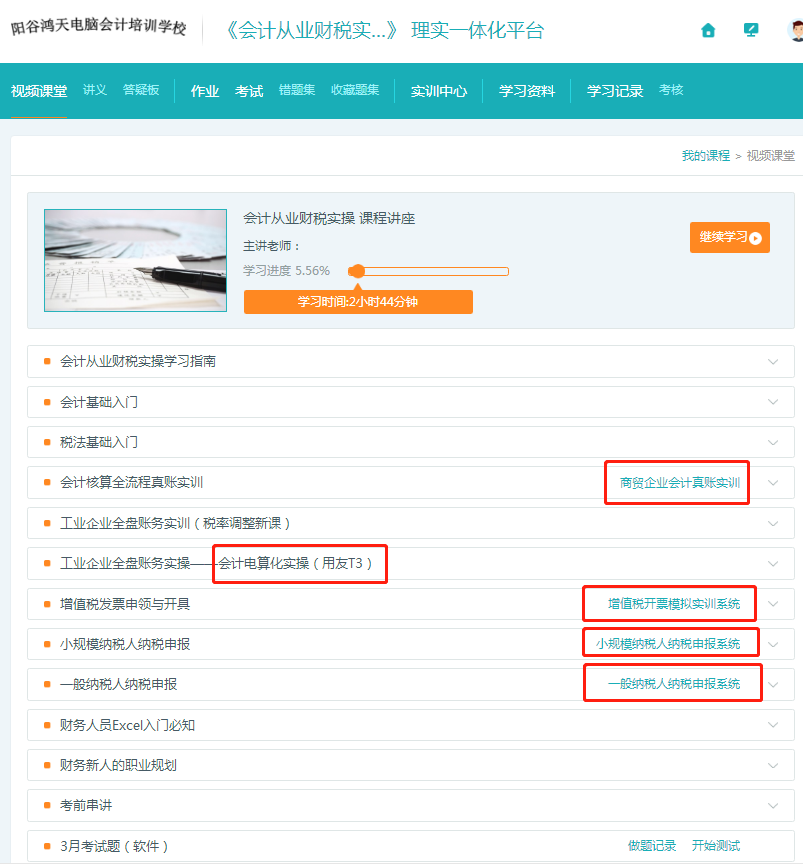Expand 增值税发票申领与开具 chevron
Viewport: 803px width, 864px height.
click(773, 604)
